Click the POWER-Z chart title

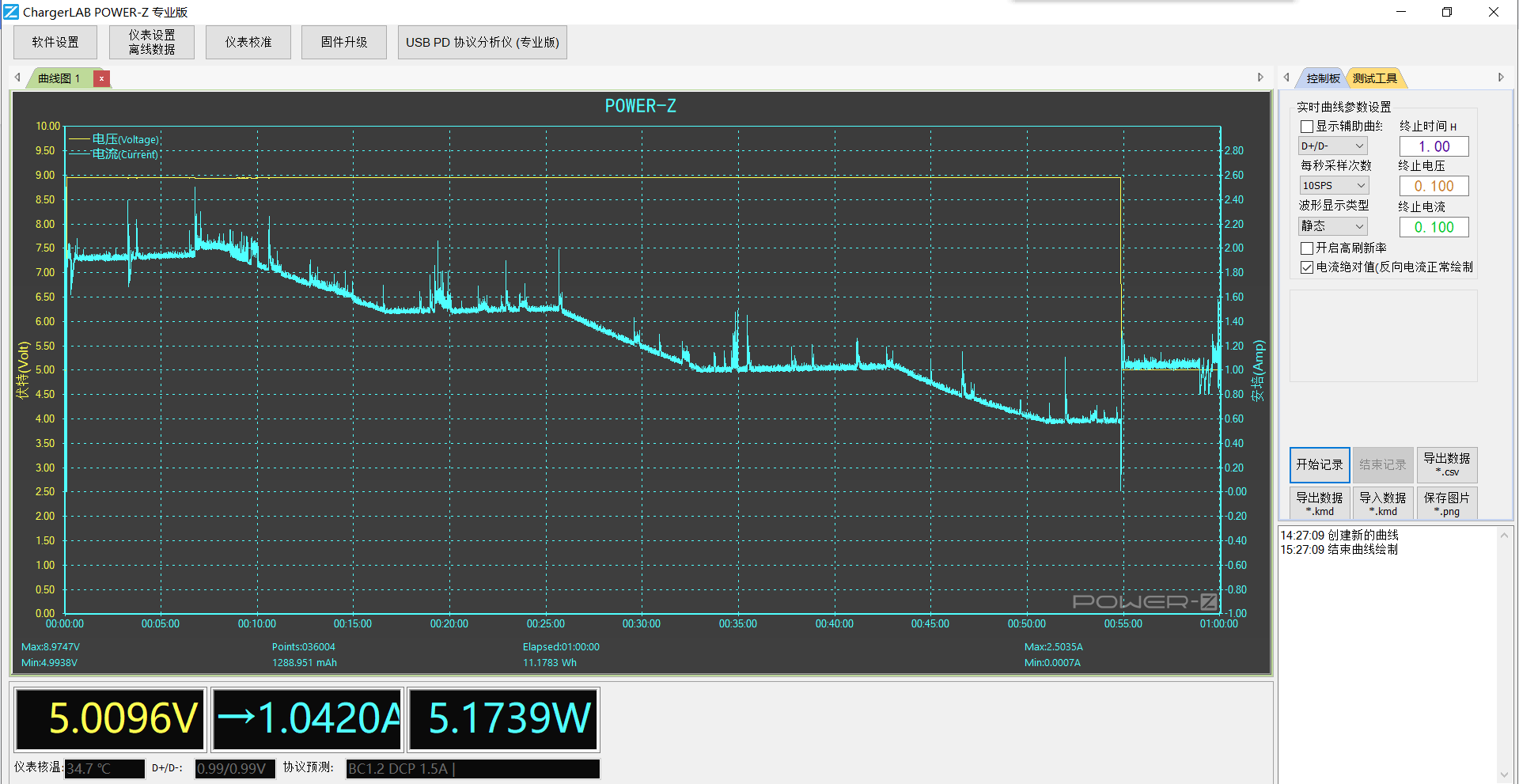pyautogui.click(x=640, y=106)
